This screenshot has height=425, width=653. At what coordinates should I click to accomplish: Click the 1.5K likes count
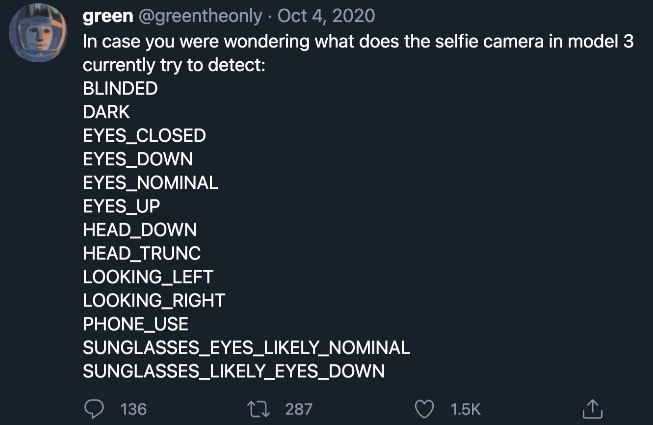point(466,408)
